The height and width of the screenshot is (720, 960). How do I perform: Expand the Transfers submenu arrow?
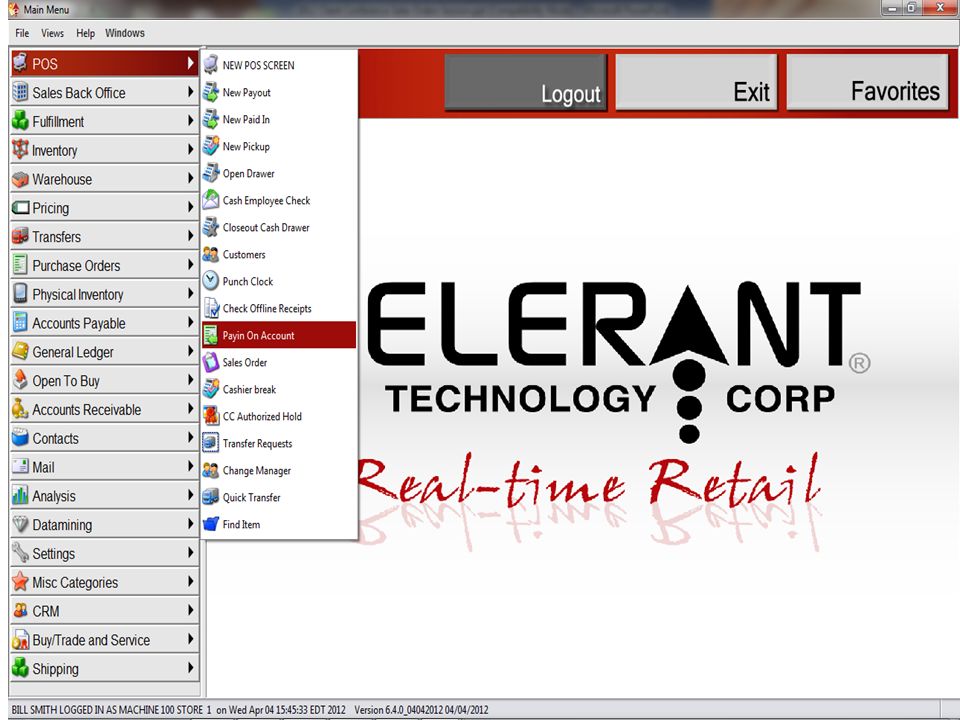[190, 236]
